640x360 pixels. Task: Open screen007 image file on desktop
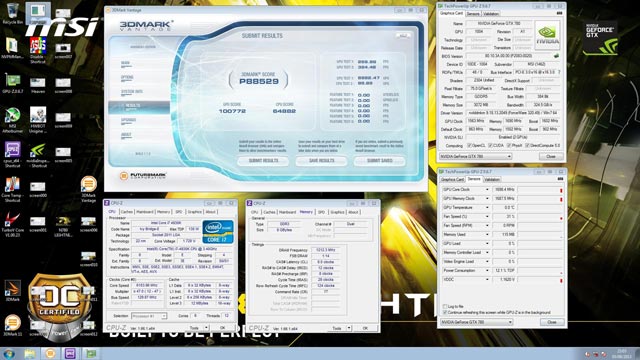(63, 51)
